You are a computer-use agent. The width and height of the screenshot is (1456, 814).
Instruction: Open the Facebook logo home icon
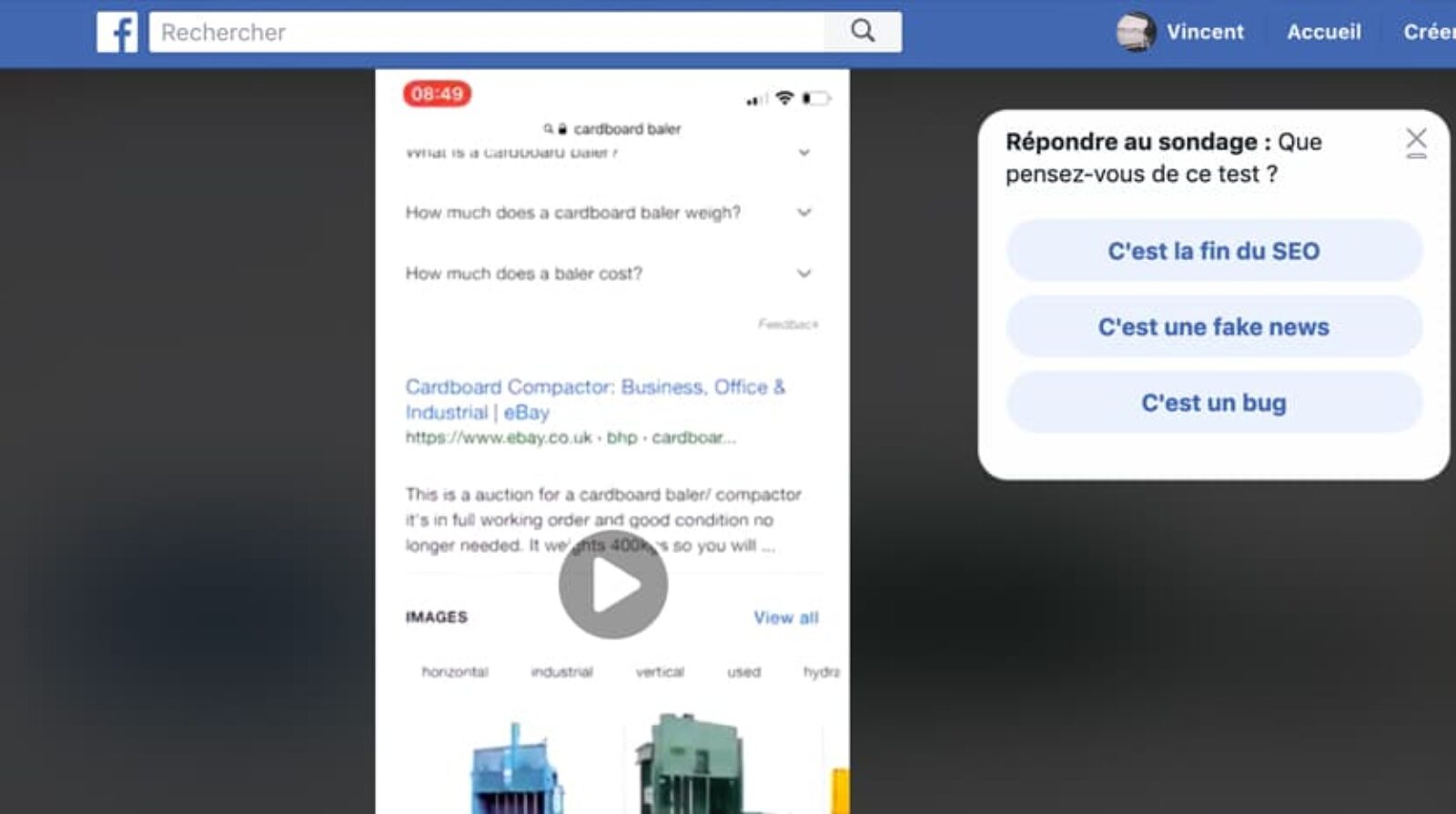[117, 32]
